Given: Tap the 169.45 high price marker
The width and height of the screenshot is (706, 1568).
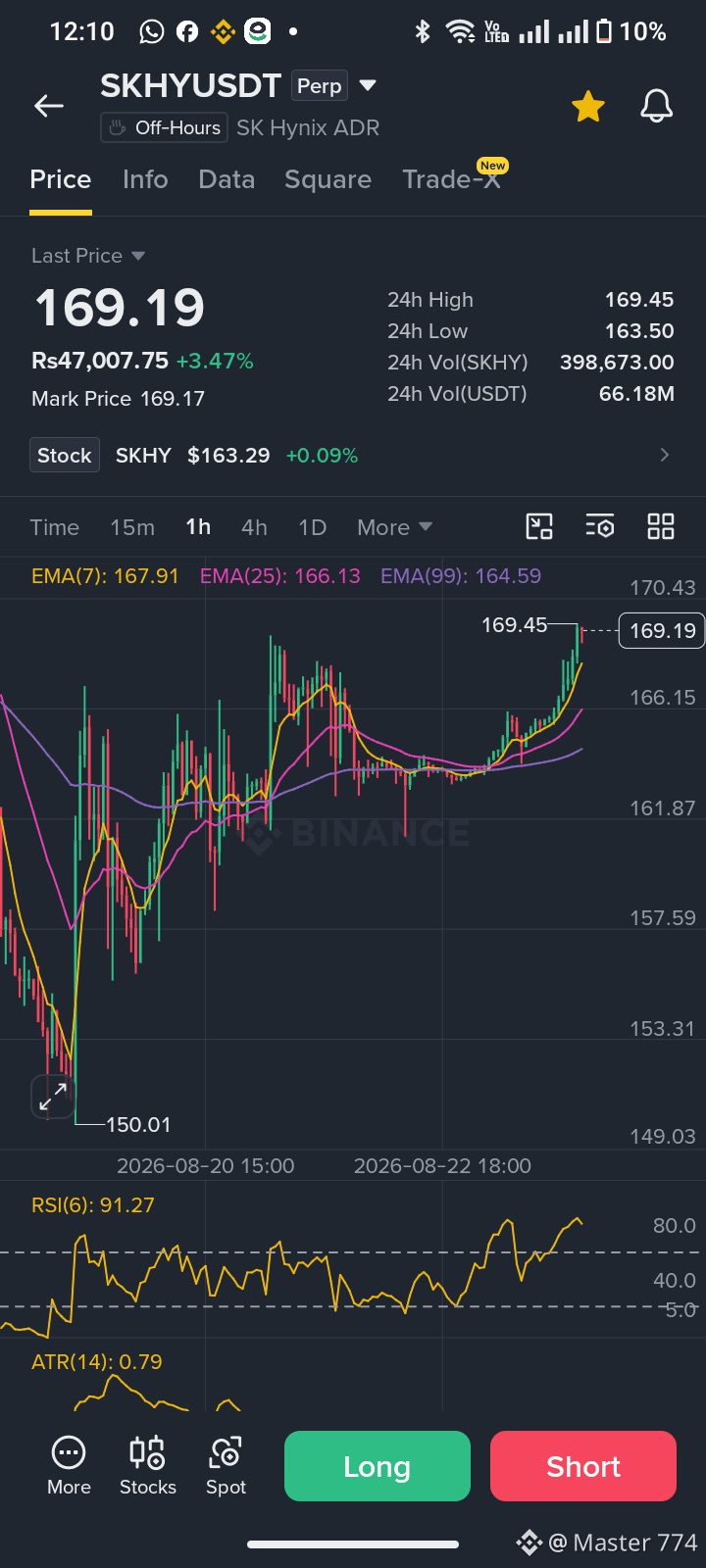Looking at the screenshot, I should click(514, 624).
